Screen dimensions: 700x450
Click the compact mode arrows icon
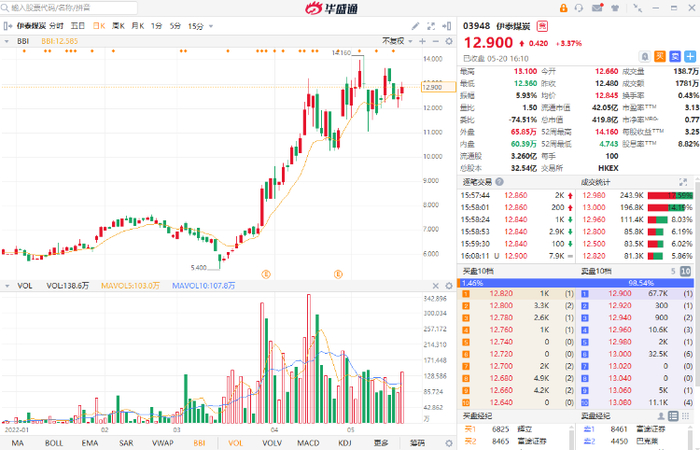coord(638,8)
